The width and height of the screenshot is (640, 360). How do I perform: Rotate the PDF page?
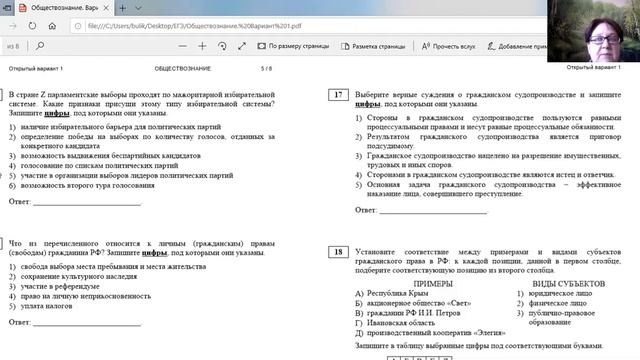pos(222,46)
